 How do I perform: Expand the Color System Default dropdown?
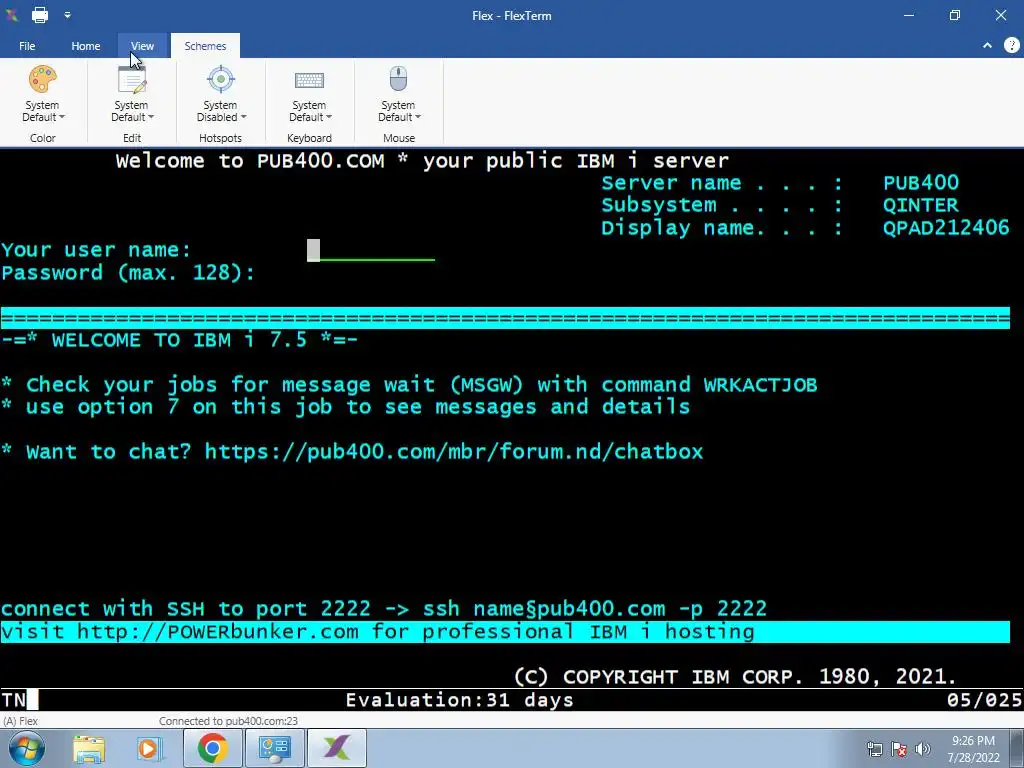coord(42,111)
